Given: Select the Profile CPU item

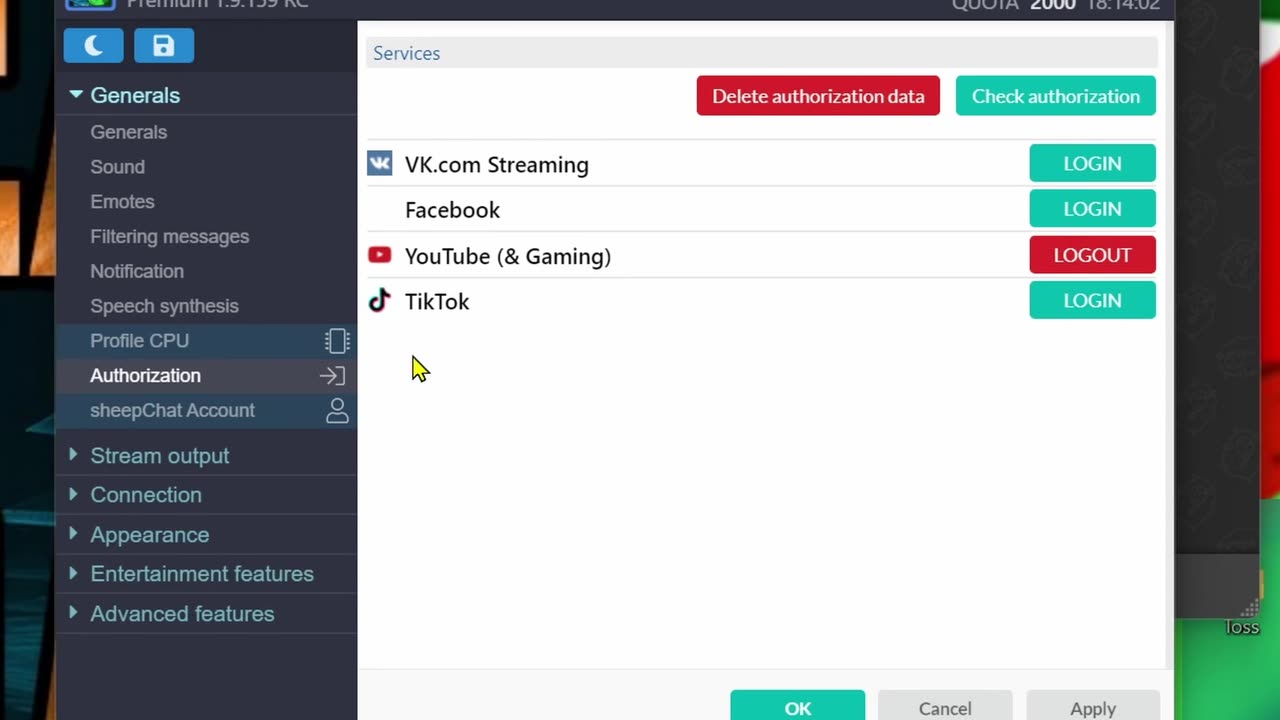Looking at the screenshot, I should click(206, 341).
